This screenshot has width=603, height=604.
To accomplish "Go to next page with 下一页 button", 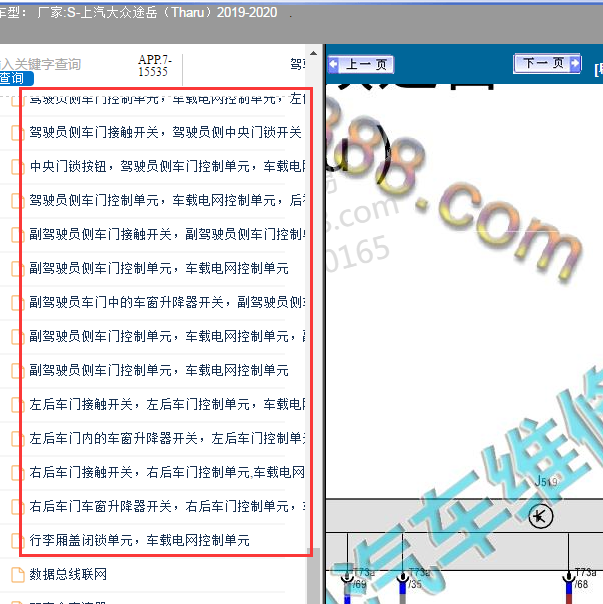I will (x=547, y=63).
